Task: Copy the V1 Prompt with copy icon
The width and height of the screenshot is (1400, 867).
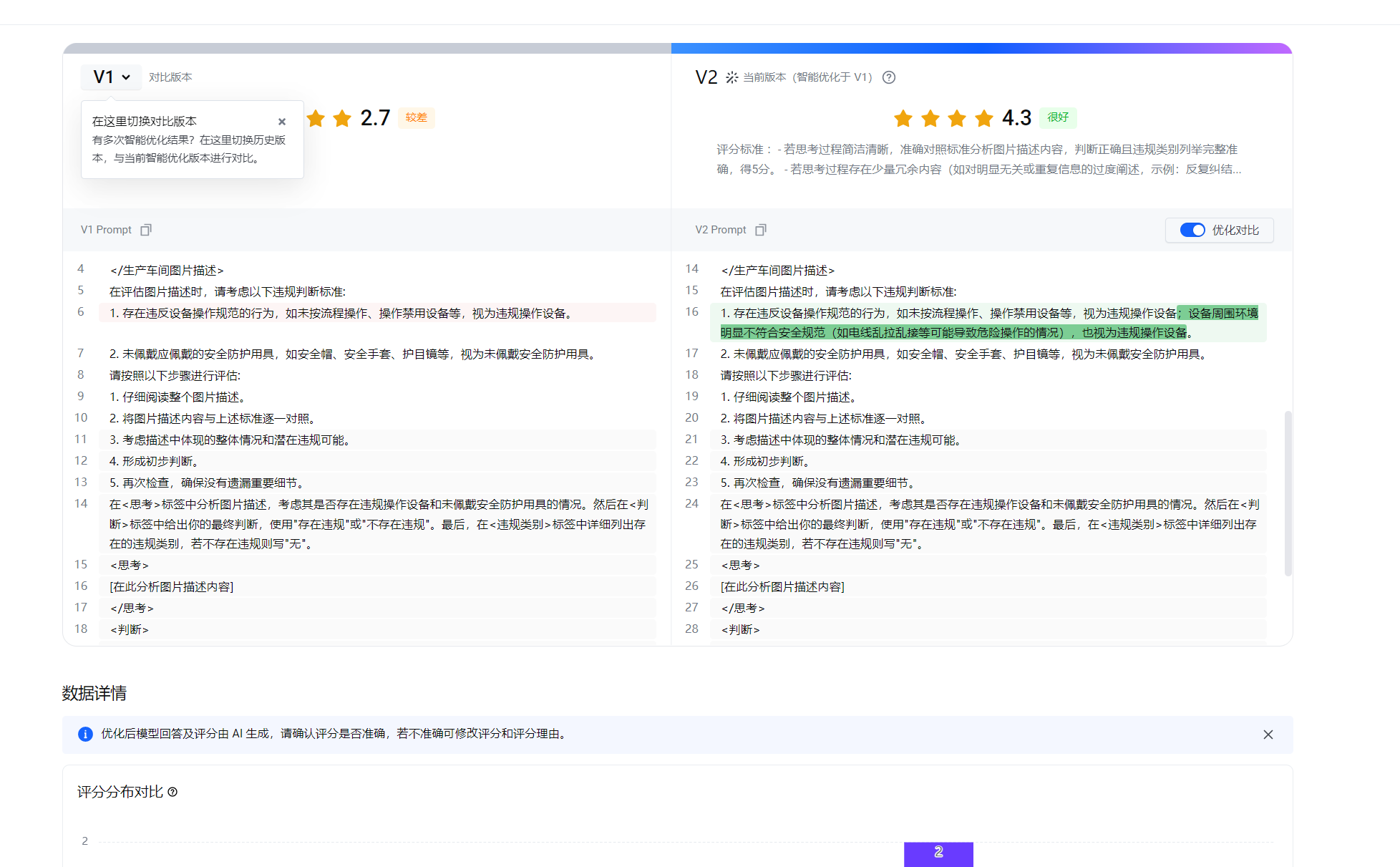Action: tap(146, 230)
